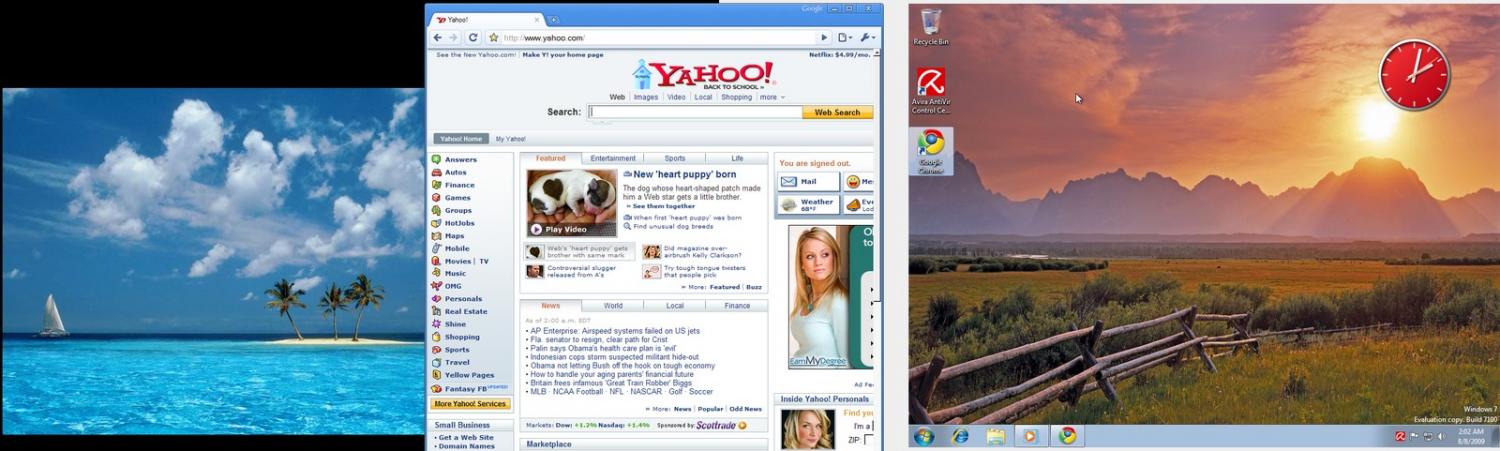Click the Get a Web Site link
1500x451 pixels.
pos(466,437)
